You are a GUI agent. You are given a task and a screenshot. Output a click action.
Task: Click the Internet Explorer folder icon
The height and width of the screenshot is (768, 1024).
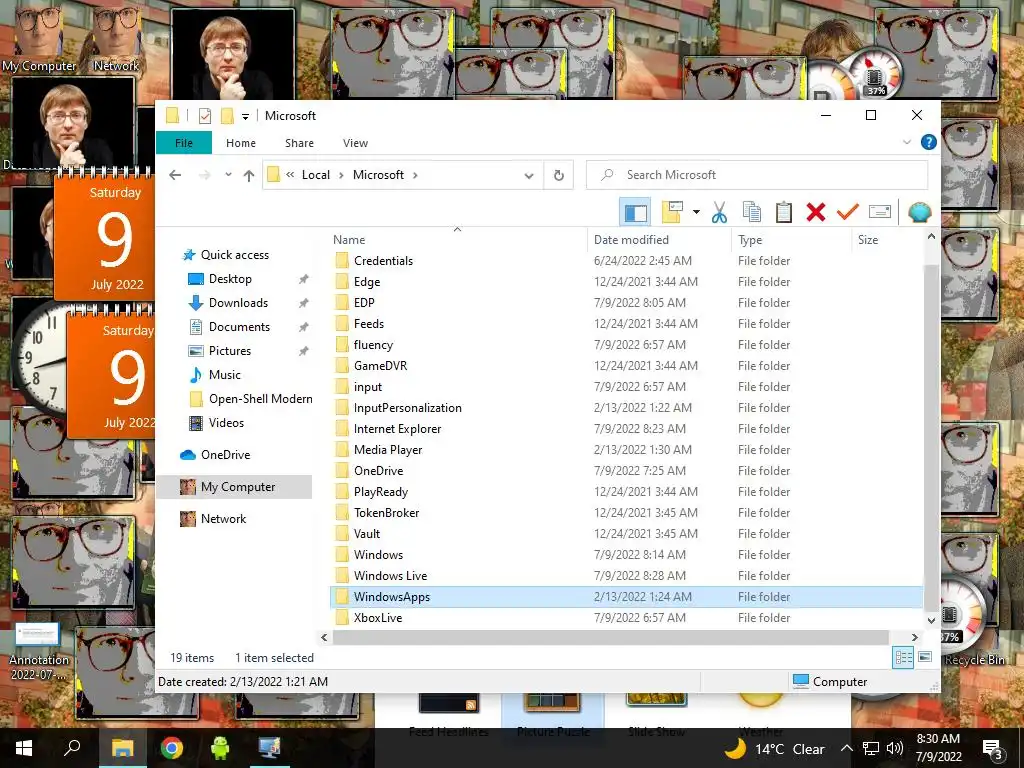(342, 428)
